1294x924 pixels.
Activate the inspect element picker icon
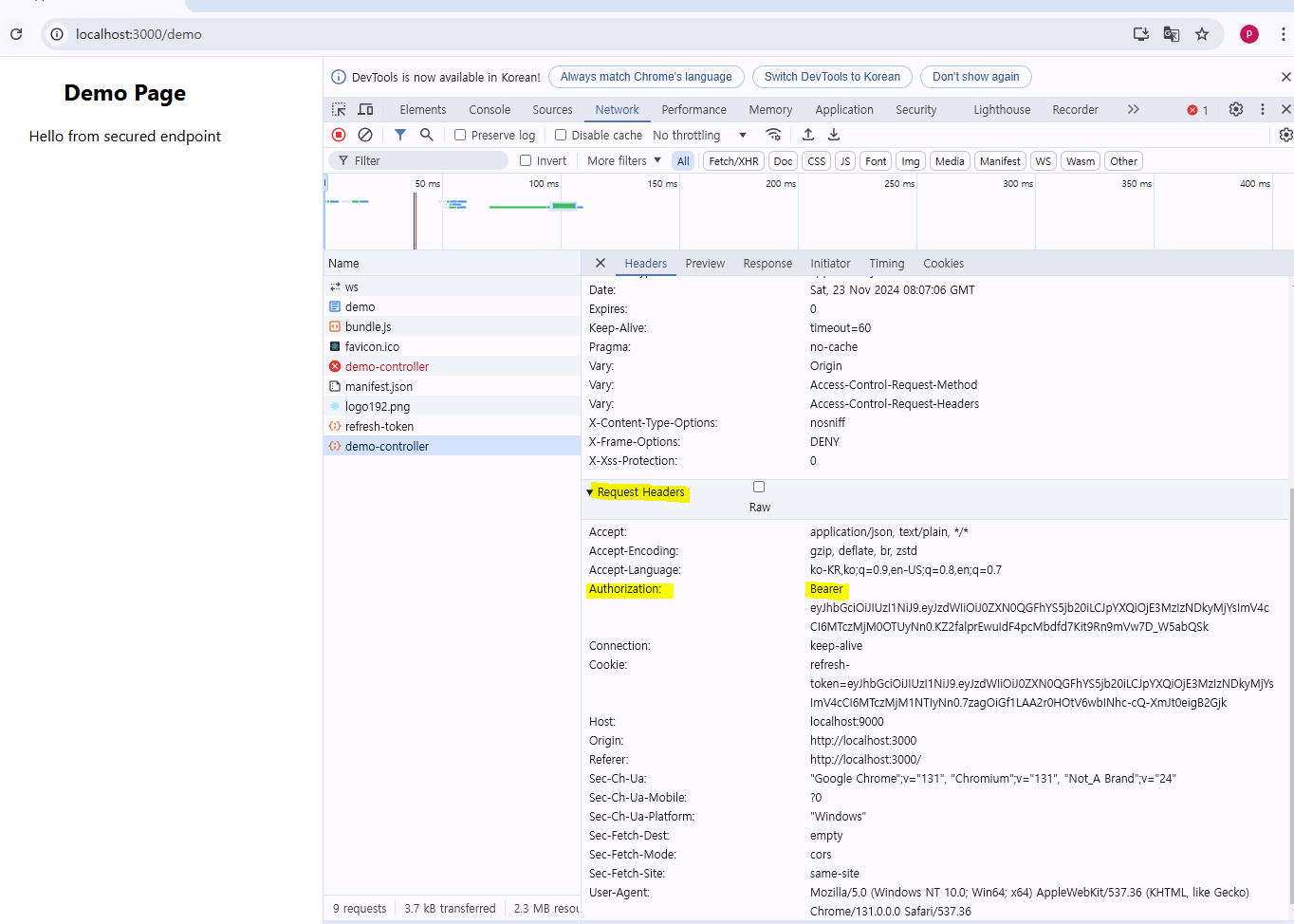point(339,109)
